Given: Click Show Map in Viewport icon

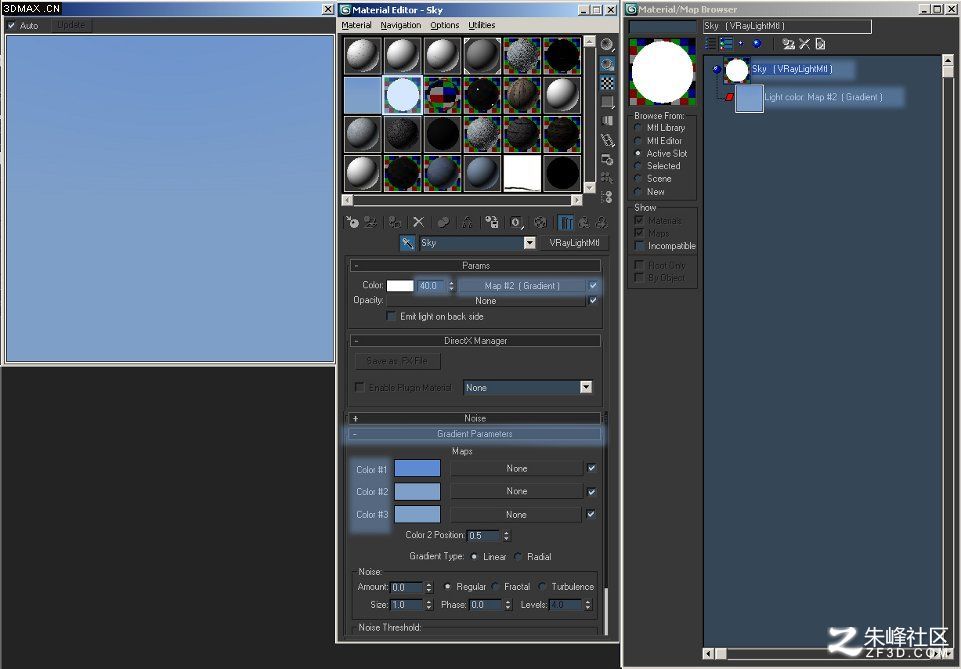Looking at the screenshot, I should pyautogui.click(x=540, y=222).
